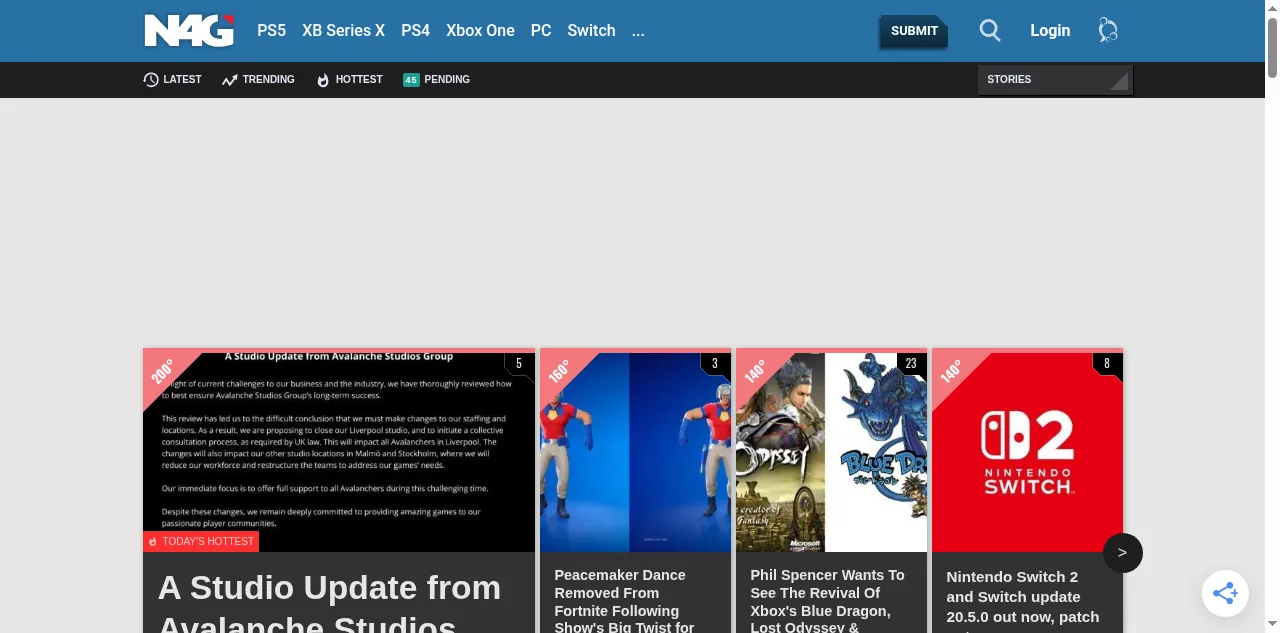Click the clock icon beside Latest
Viewport: 1280px width, 633px height.
tap(151, 79)
